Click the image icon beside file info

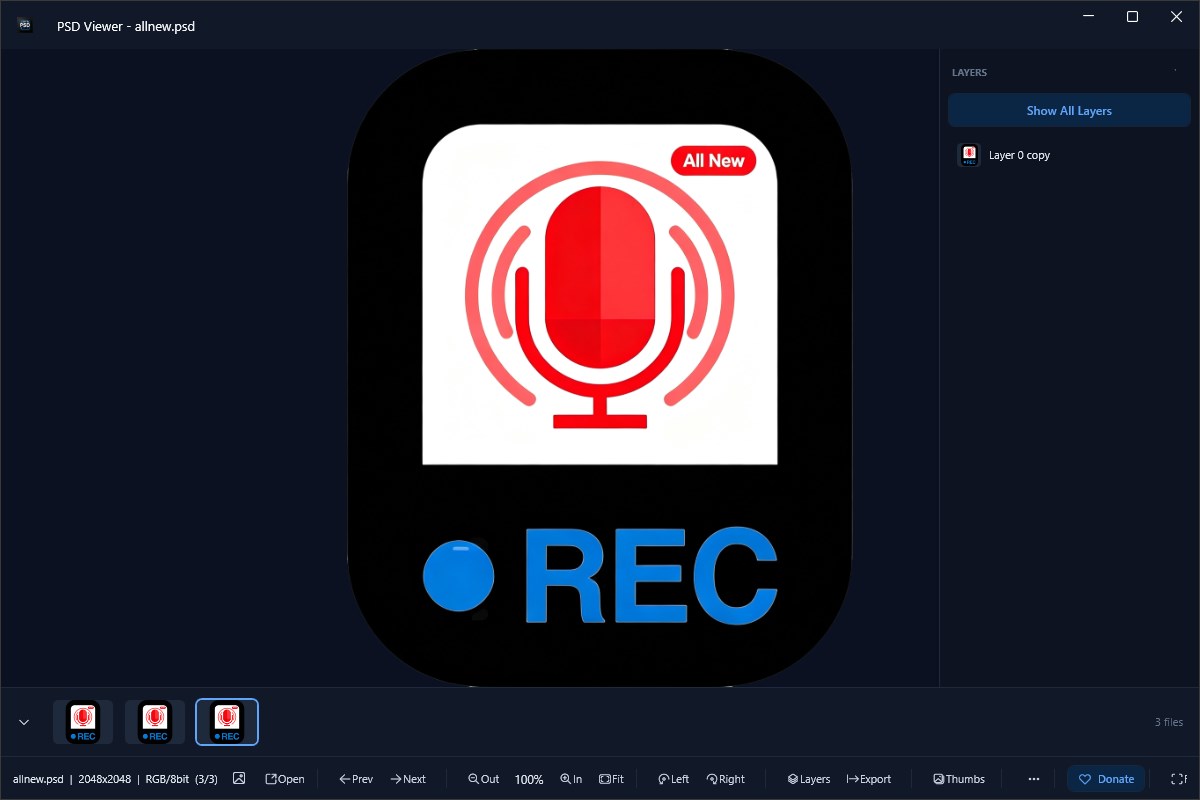[239, 778]
